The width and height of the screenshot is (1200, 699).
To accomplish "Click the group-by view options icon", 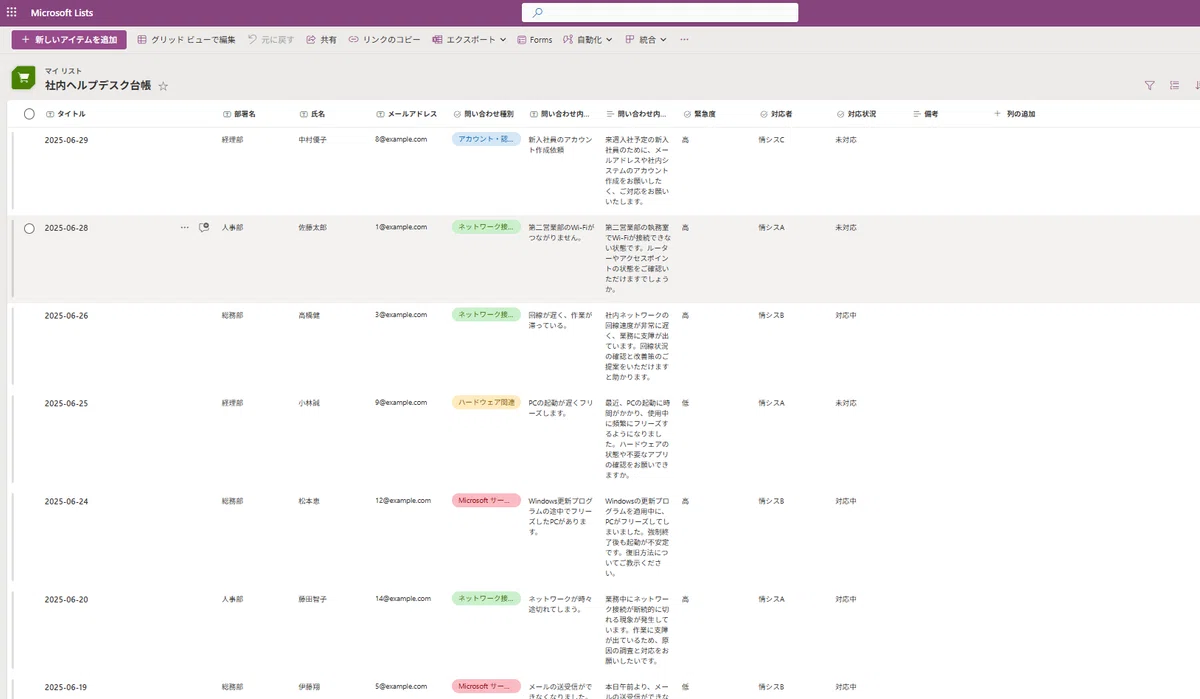I will pyautogui.click(x=1174, y=86).
